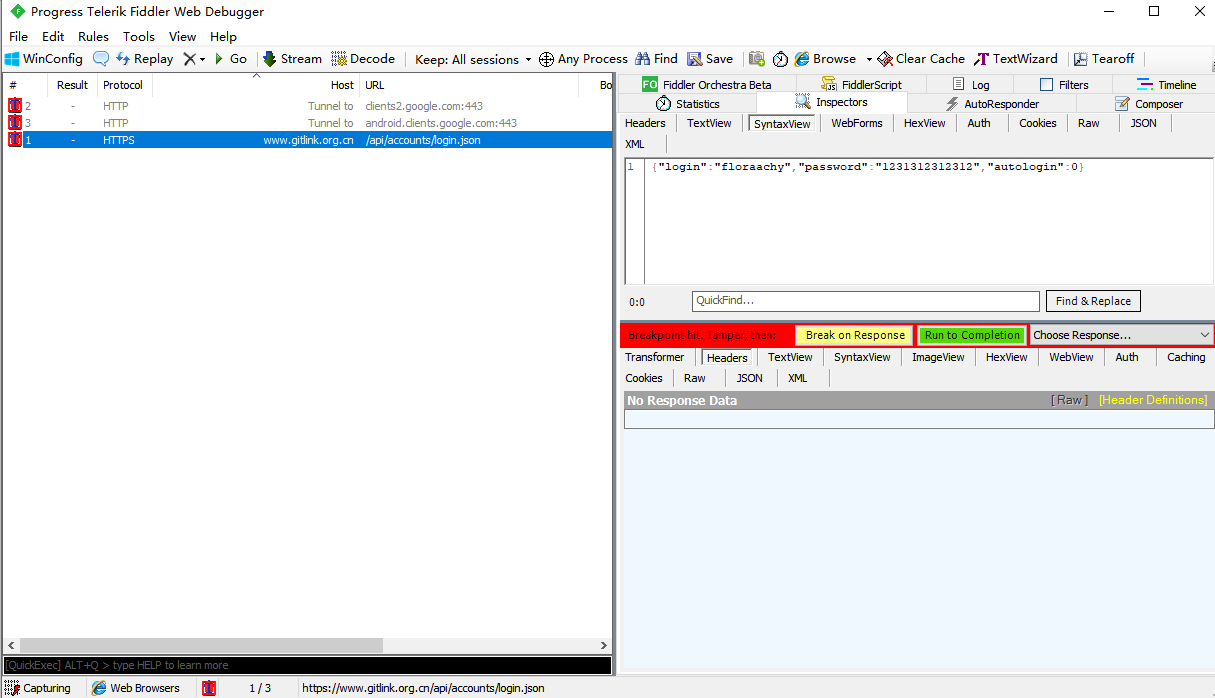
Task: Open the Help menu
Action: 223,36
